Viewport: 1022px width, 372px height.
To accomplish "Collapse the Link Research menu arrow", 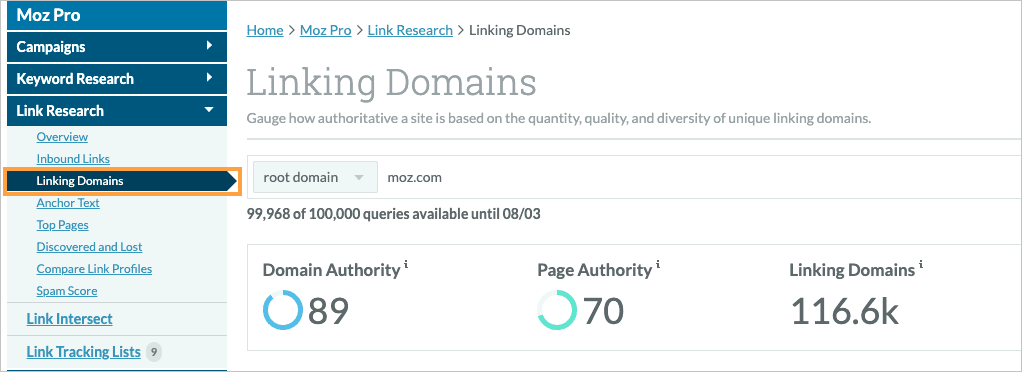I will coord(209,110).
